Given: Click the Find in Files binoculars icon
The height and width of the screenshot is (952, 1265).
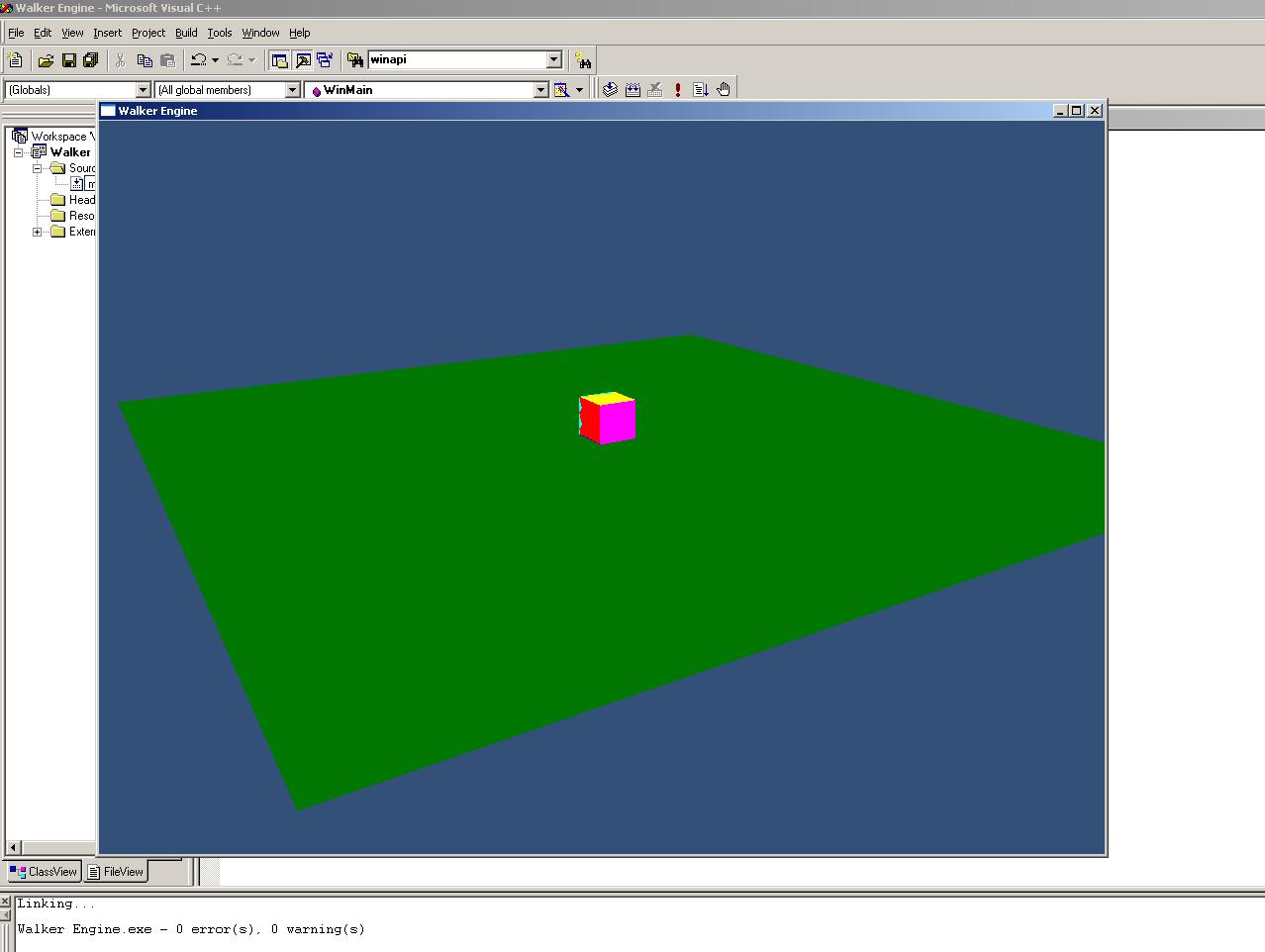Looking at the screenshot, I should tap(355, 60).
